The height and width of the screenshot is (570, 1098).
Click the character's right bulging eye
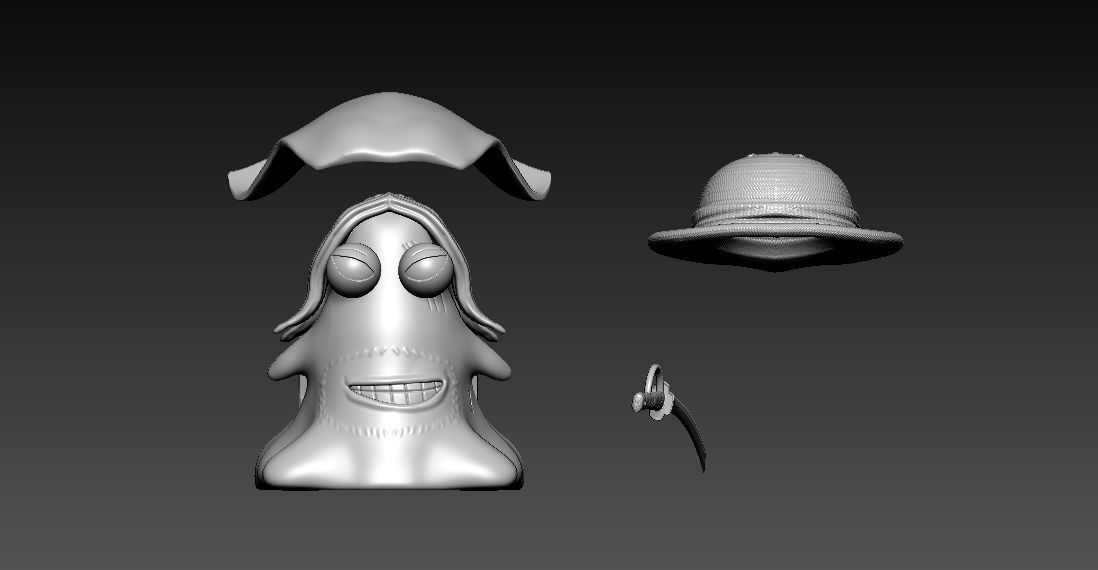[x=426, y=270]
